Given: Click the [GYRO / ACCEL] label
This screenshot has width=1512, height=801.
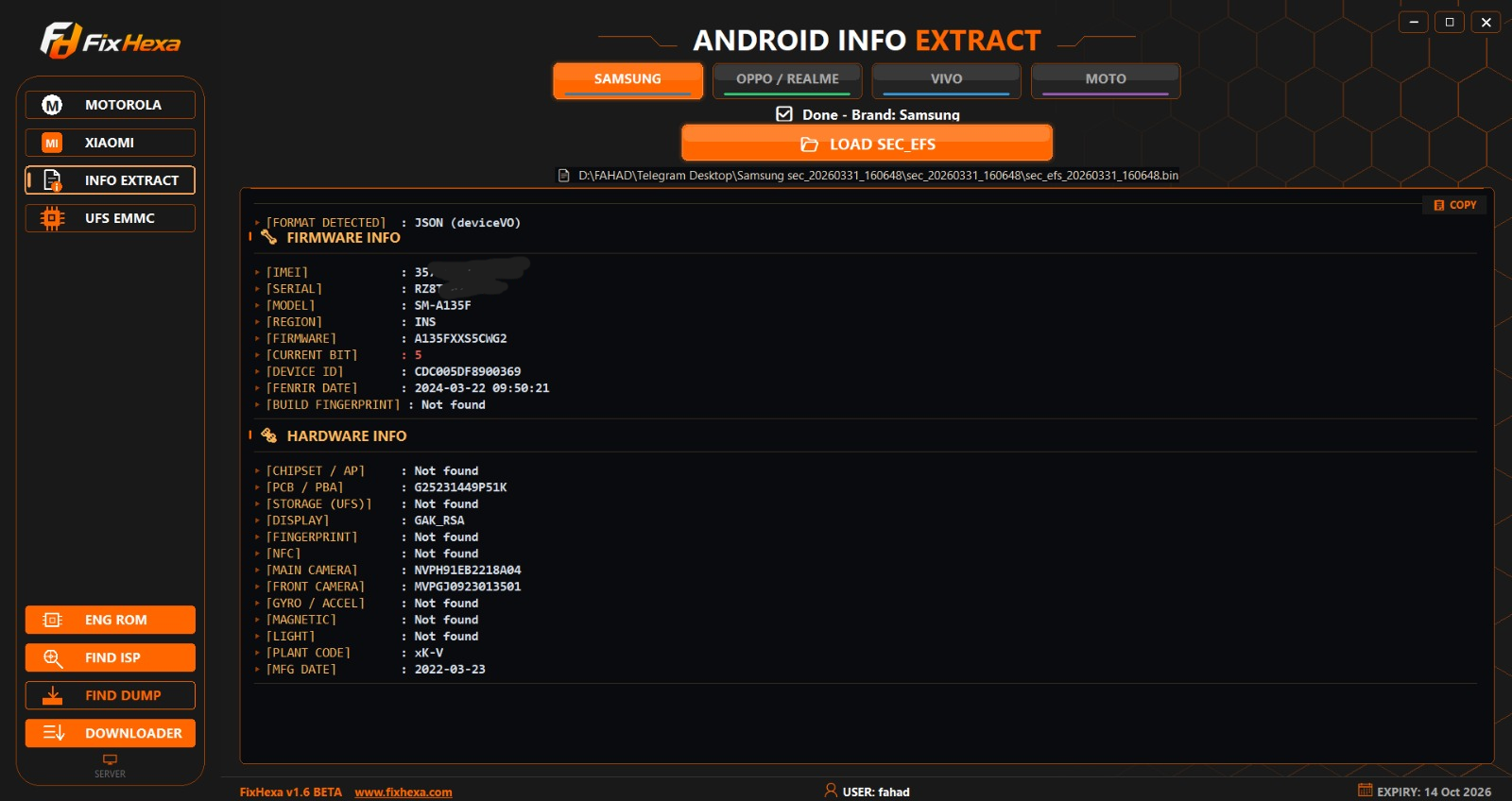Looking at the screenshot, I should (x=315, y=604).
